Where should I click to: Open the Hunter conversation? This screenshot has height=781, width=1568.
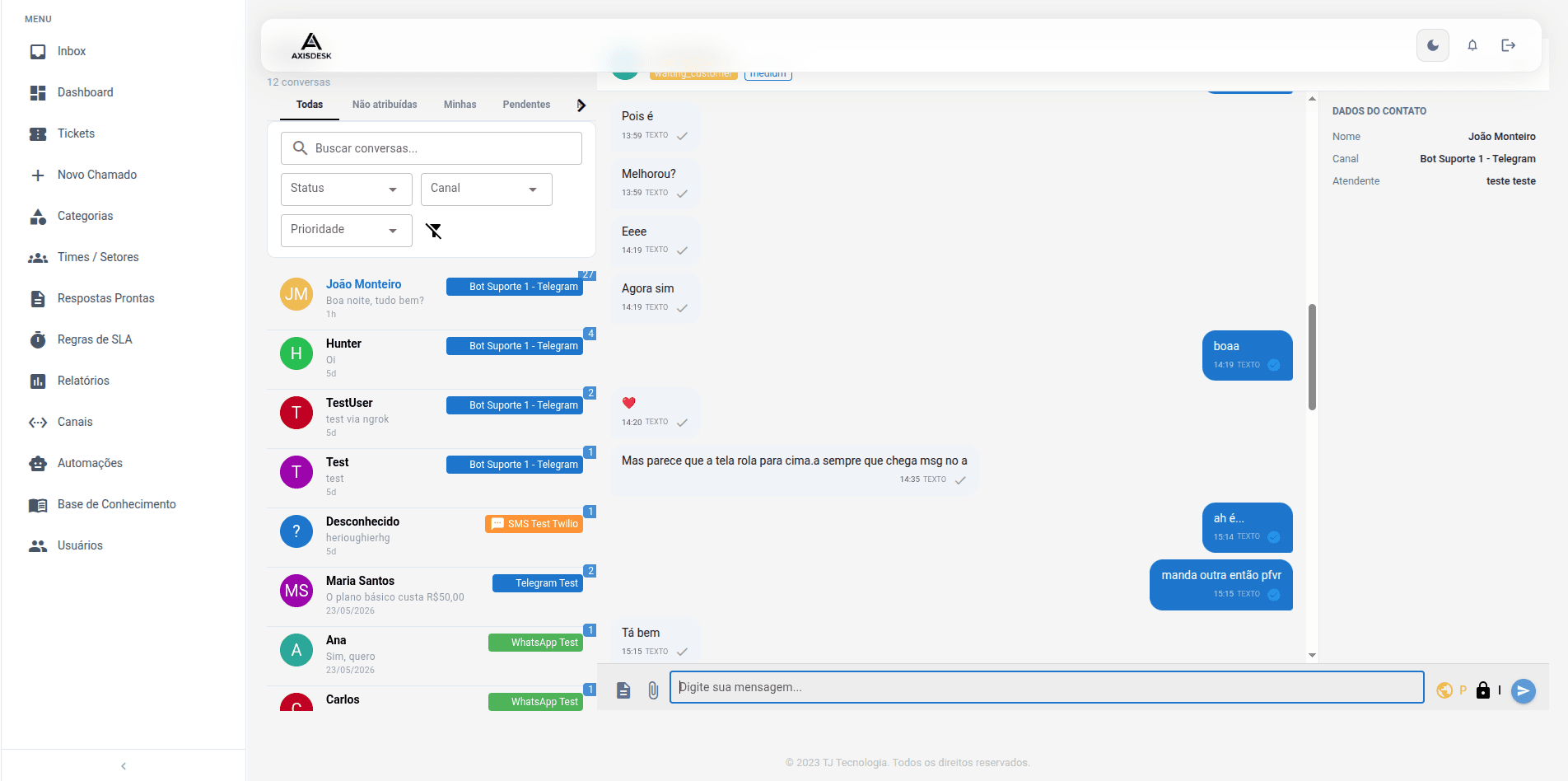(x=432, y=359)
